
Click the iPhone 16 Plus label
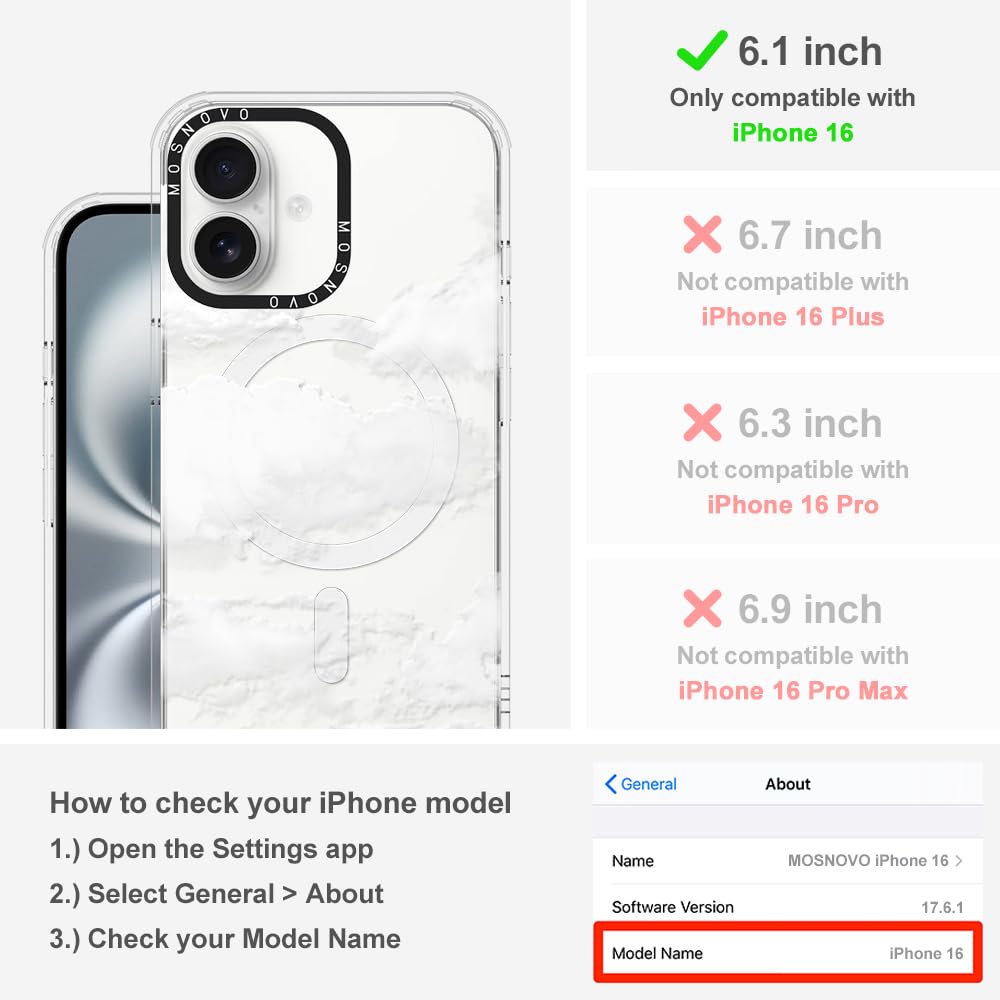(792, 316)
